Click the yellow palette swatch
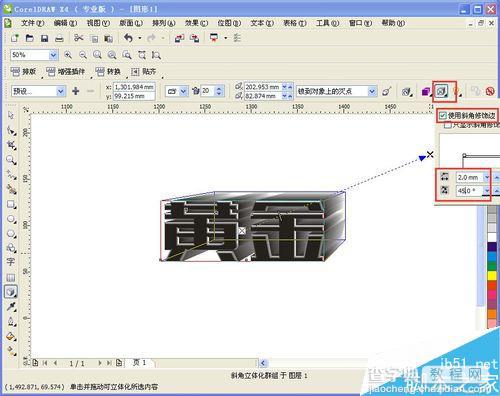The width and height of the screenshot is (500, 396). pos(492,276)
